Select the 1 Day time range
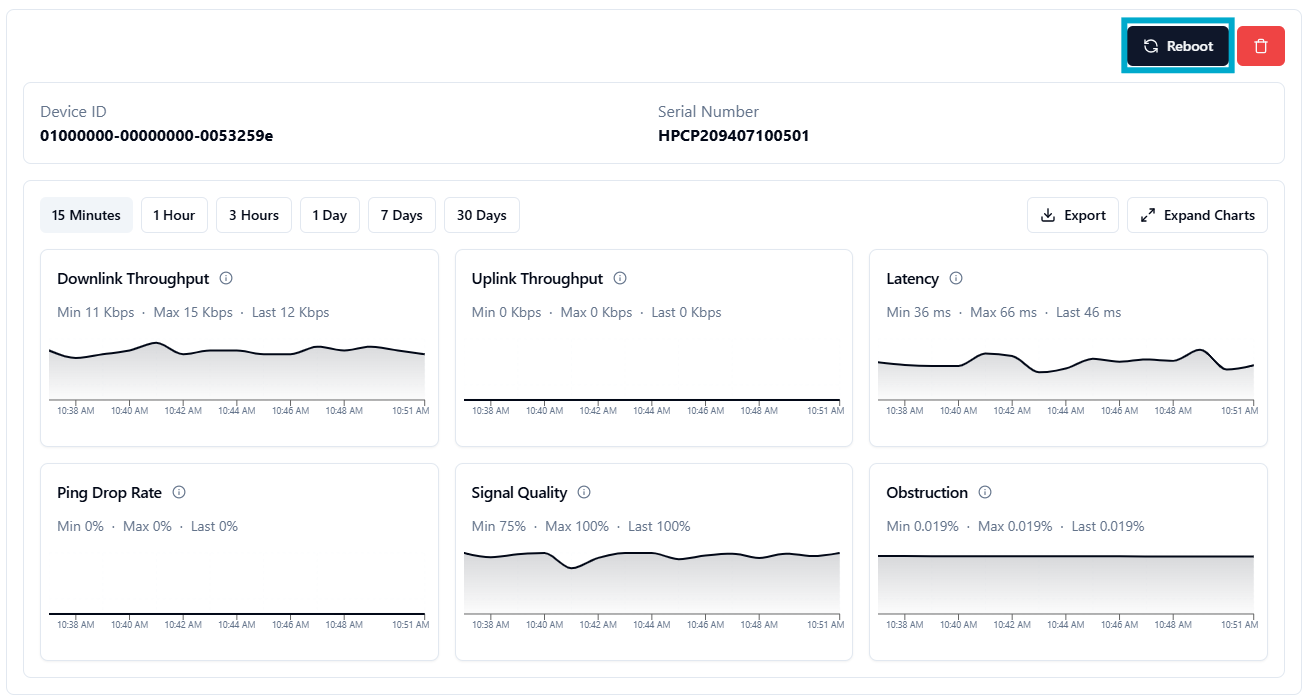Screen dimensions: 1308x700 (329, 215)
